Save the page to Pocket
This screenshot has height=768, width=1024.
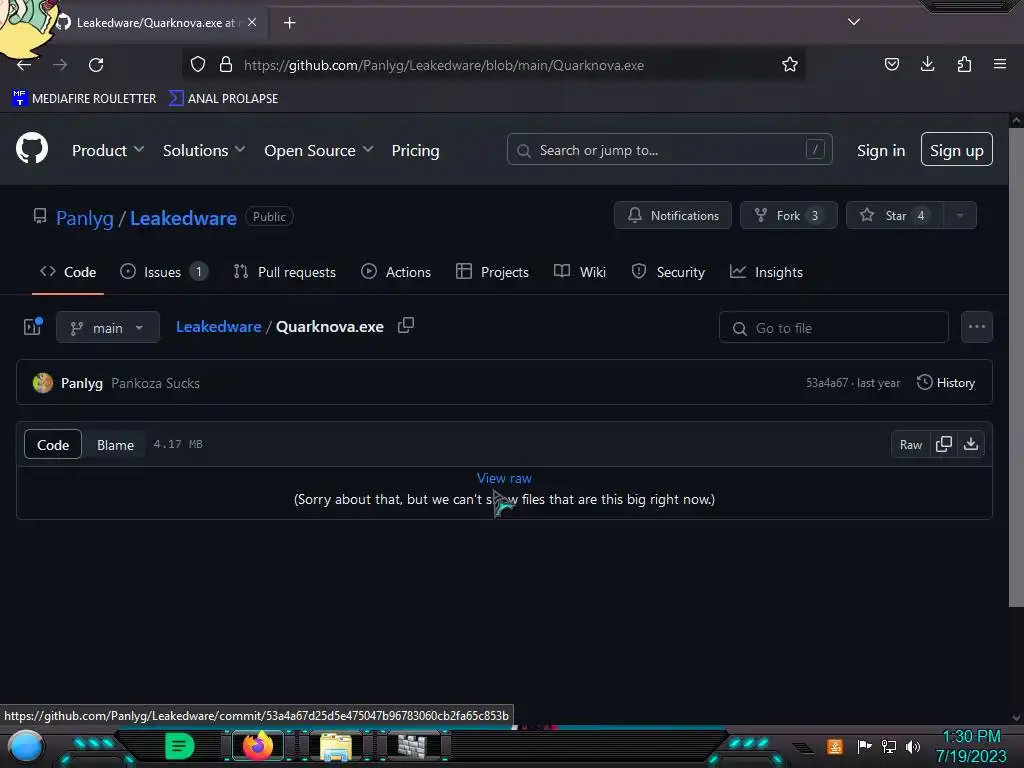pyautogui.click(x=891, y=64)
